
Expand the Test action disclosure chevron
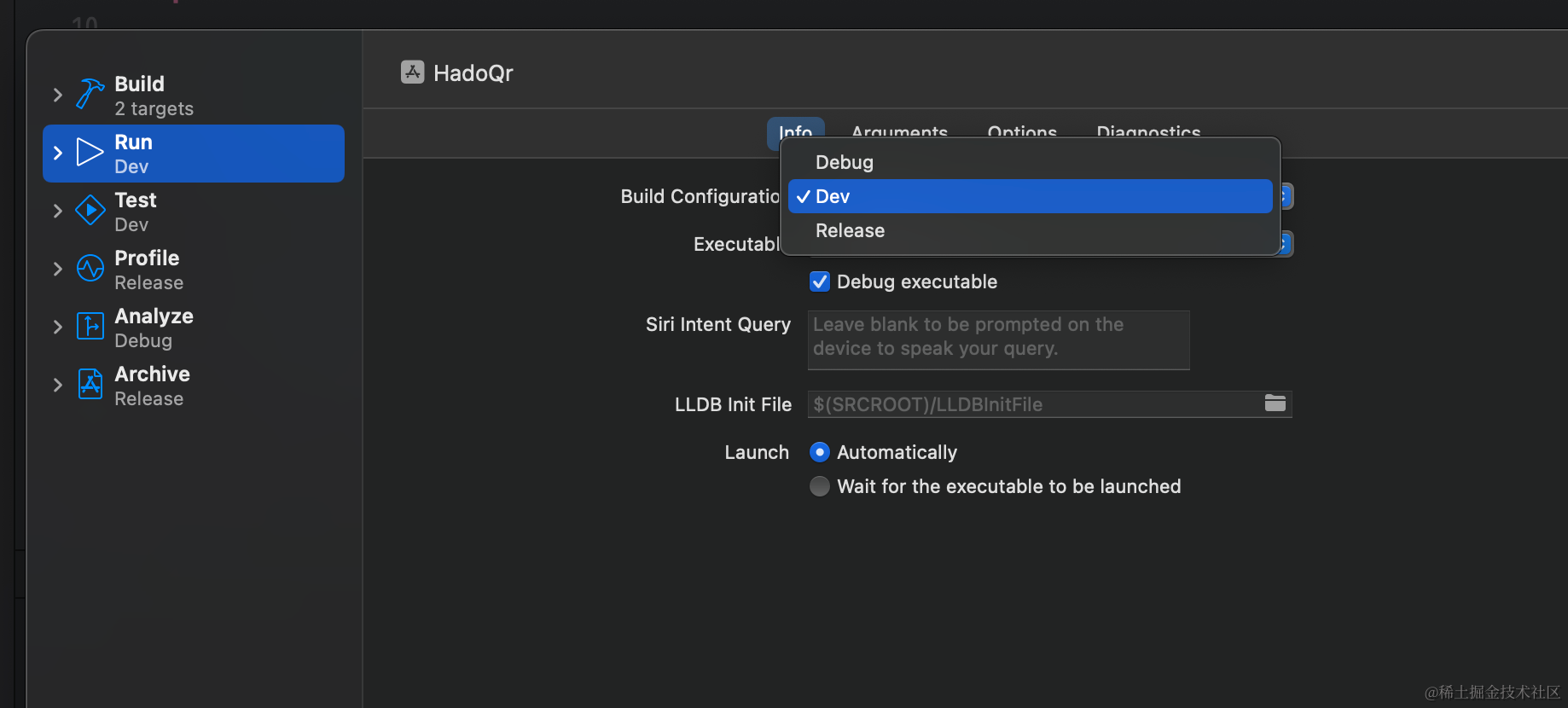[58, 211]
